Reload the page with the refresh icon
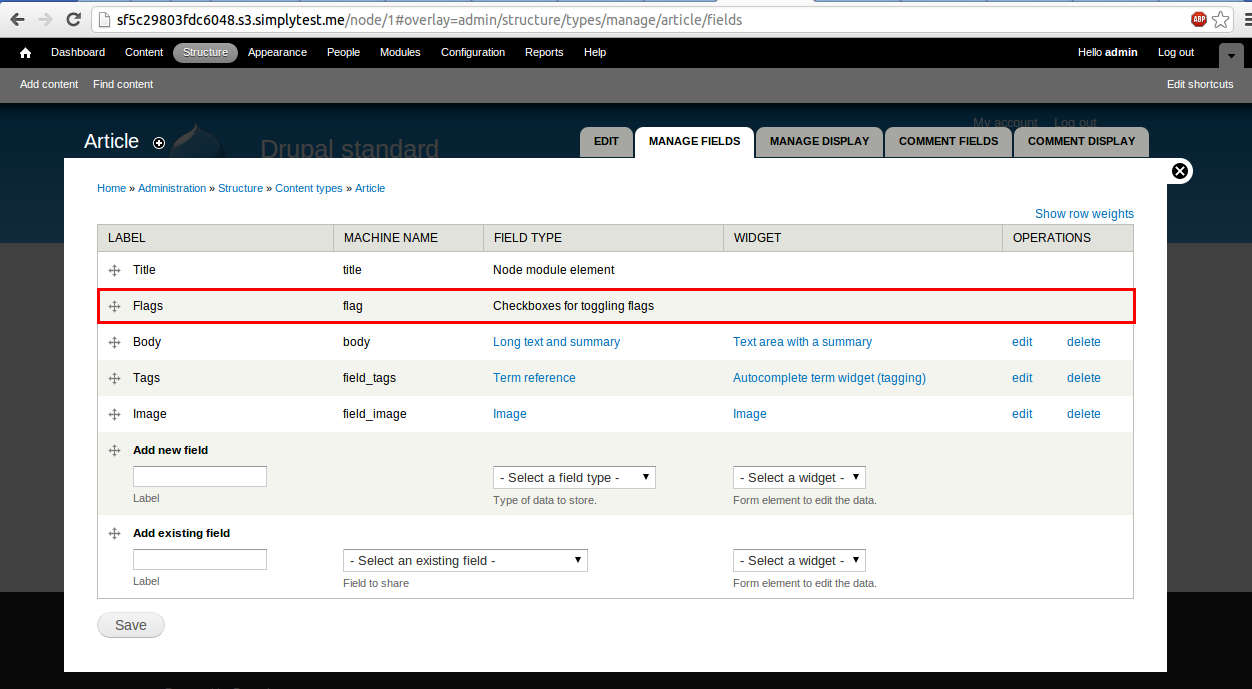The width and height of the screenshot is (1252, 689). point(73,19)
